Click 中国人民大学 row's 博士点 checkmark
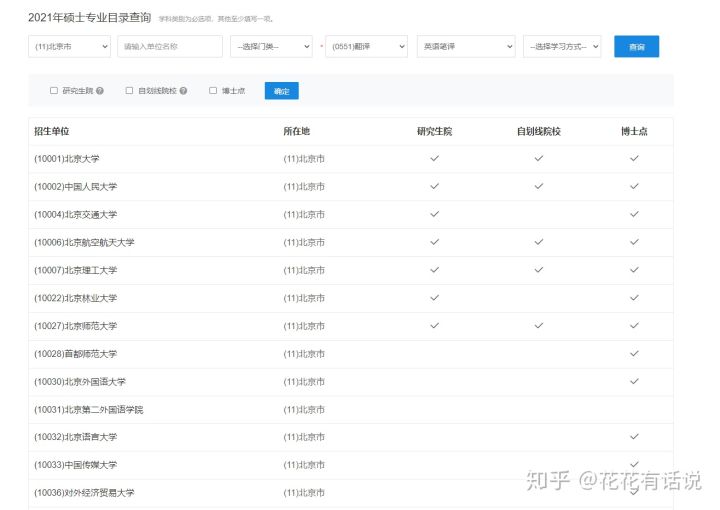 [x=634, y=186]
